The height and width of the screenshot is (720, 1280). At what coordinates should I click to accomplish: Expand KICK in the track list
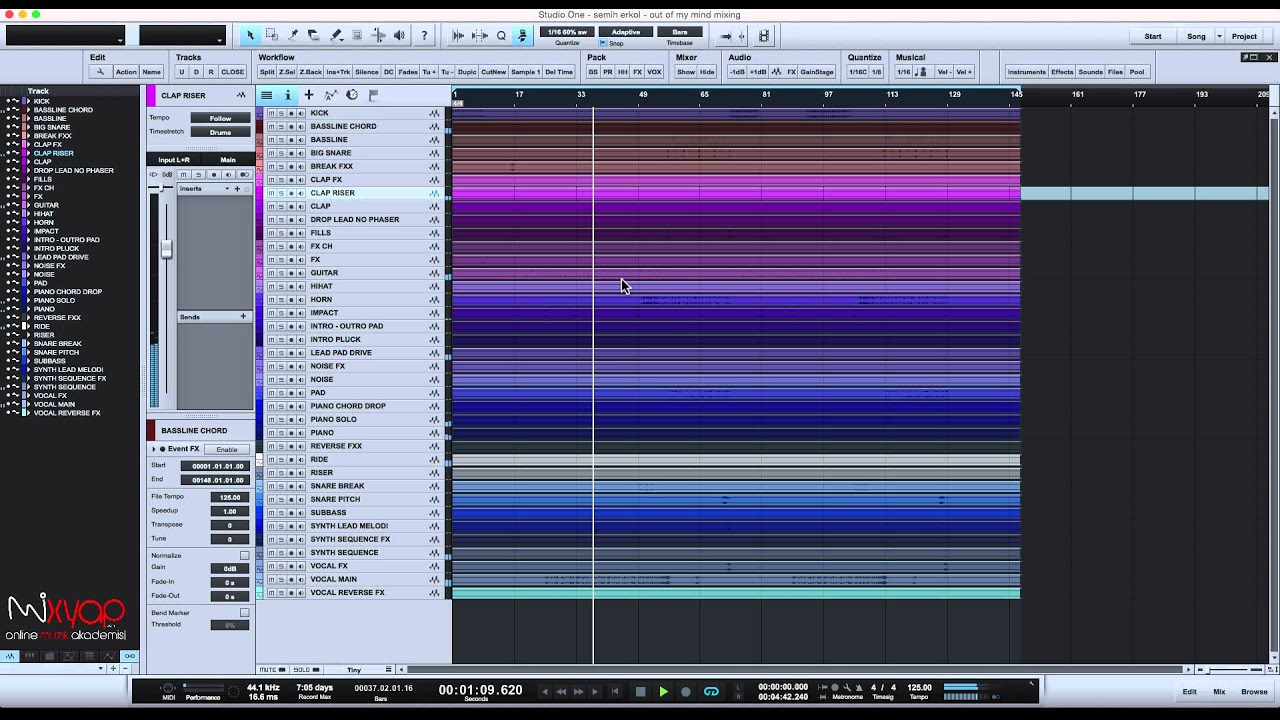point(28,101)
